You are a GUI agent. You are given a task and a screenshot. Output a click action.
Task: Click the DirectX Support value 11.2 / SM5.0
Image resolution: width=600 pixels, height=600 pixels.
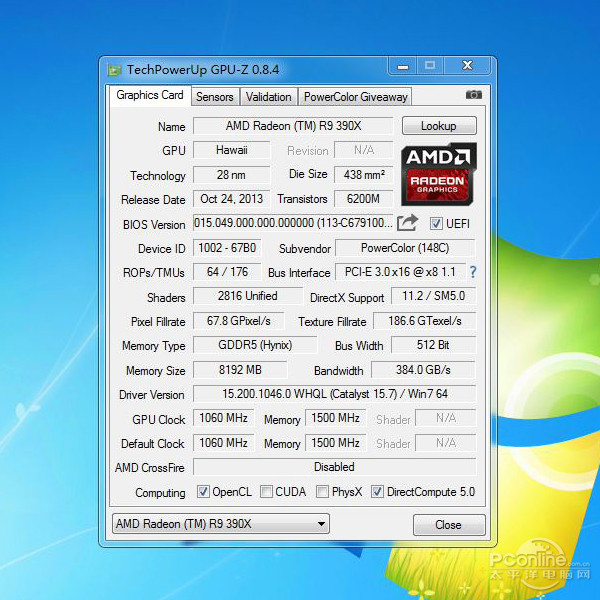(x=434, y=296)
